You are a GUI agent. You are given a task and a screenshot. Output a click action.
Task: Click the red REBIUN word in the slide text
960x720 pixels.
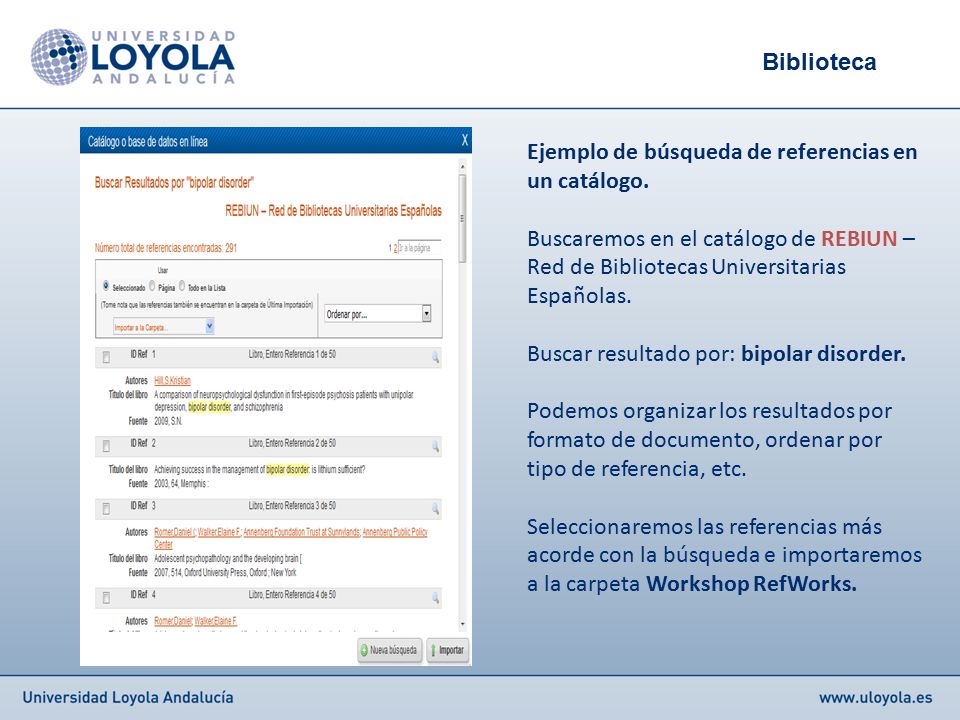coord(859,238)
